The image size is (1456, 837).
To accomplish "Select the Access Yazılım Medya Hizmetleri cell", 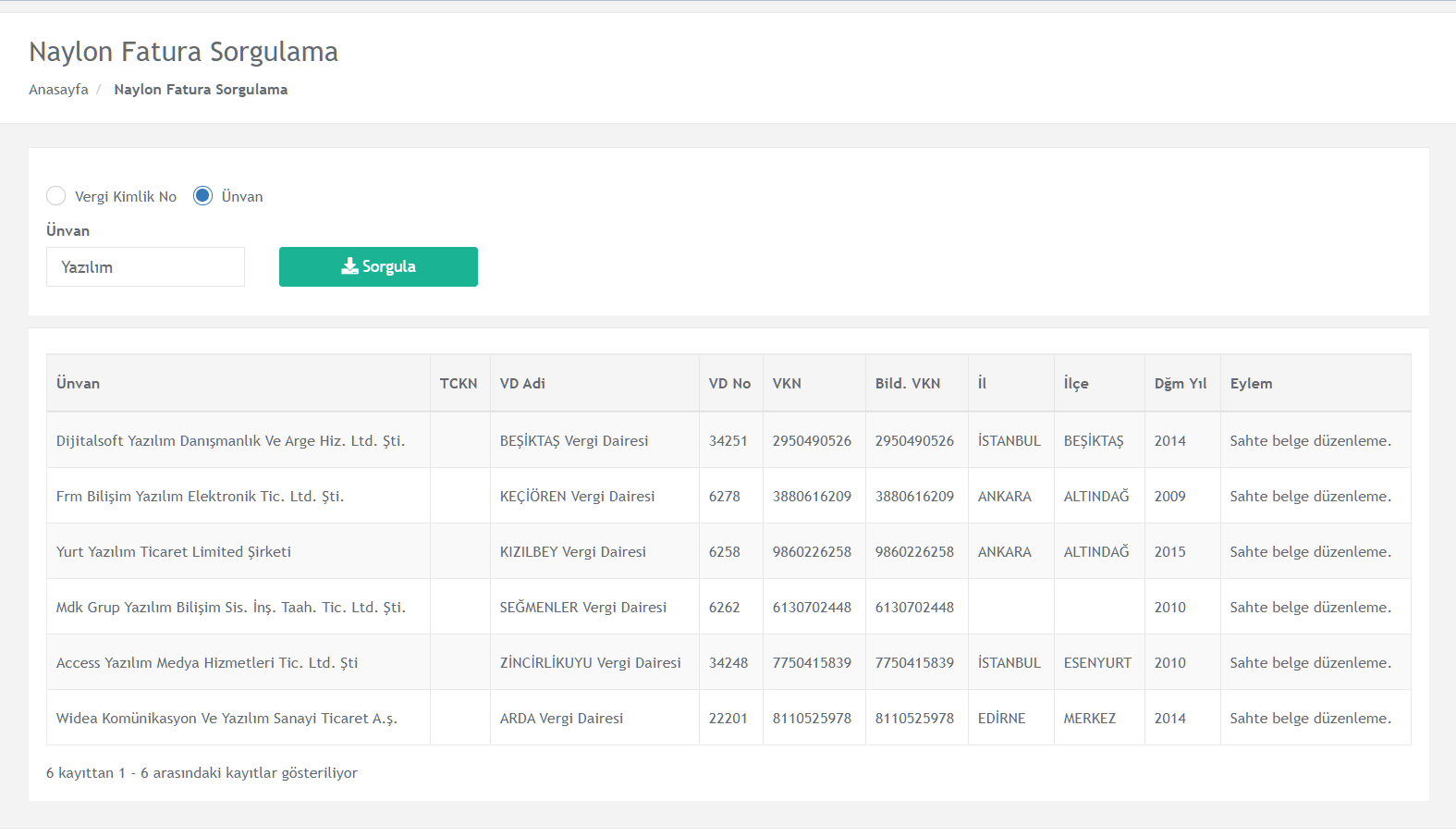I will 239,662.
